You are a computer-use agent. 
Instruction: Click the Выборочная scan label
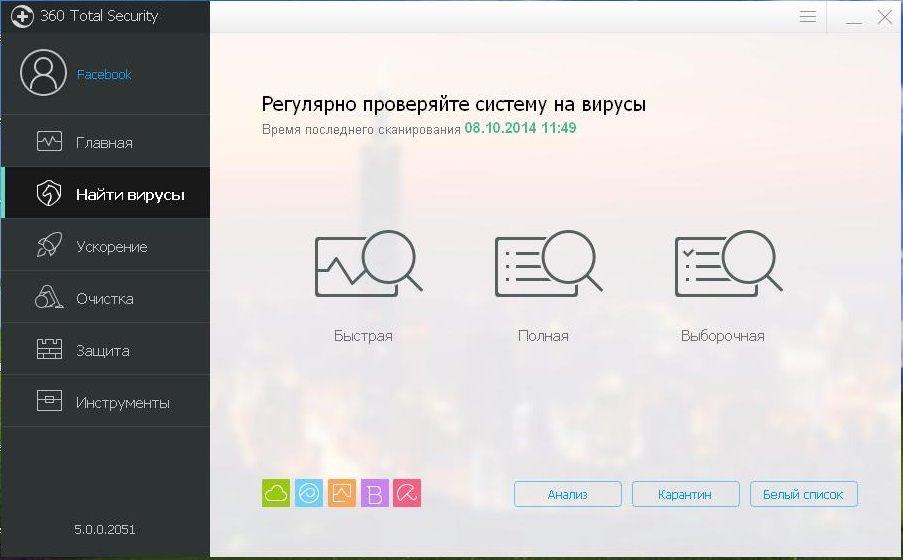[723, 336]
